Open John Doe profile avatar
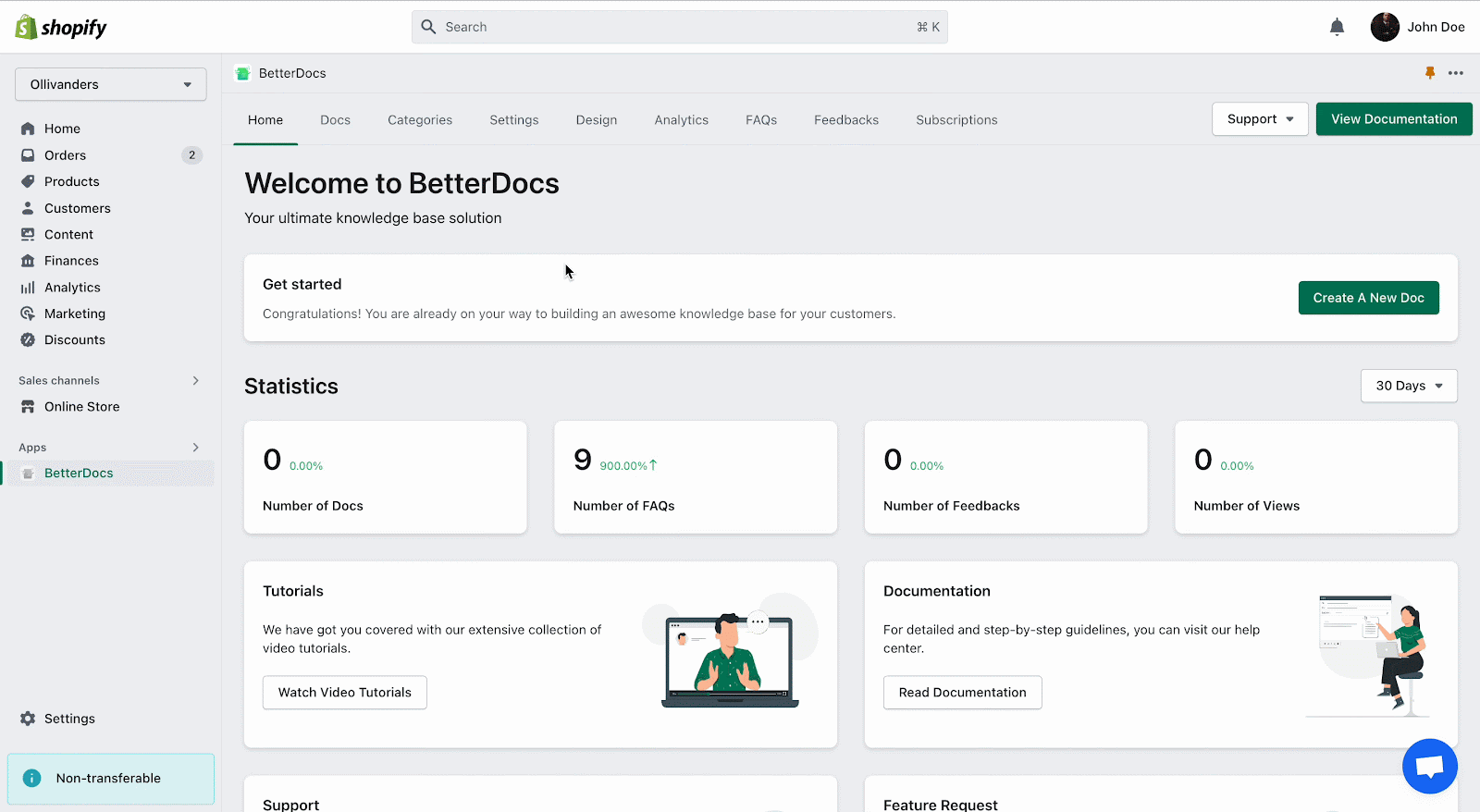Viewport: 1480px width, 812px height. [x=1385, y=27]
